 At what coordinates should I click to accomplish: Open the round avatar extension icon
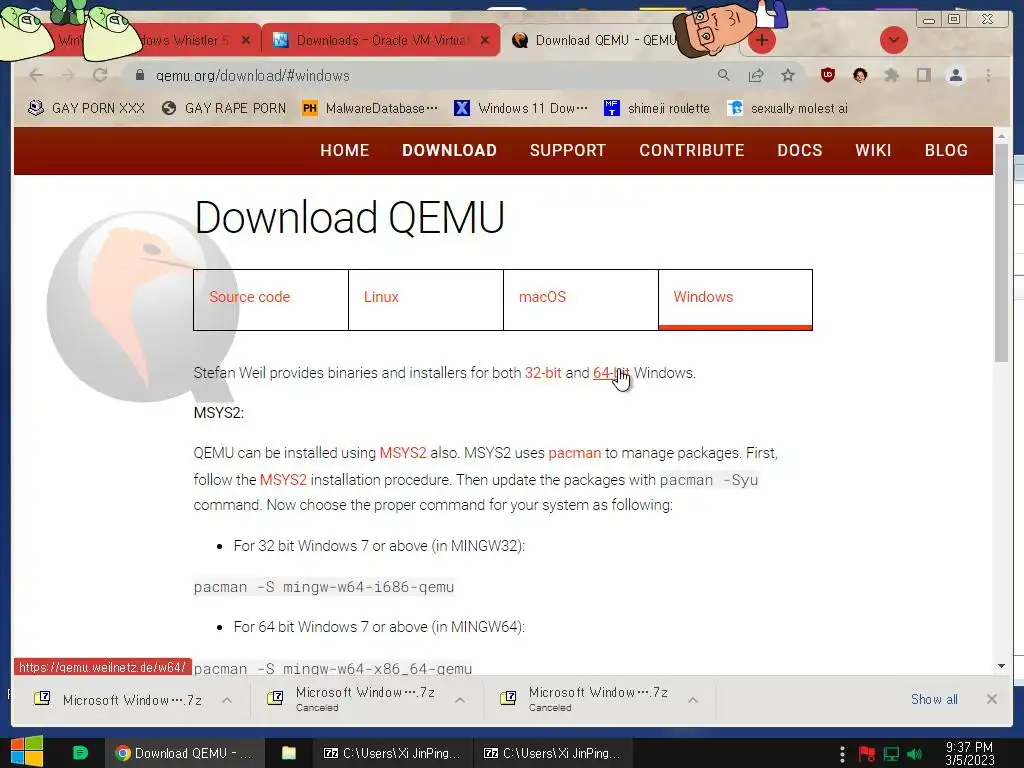(x=859, y=76)
